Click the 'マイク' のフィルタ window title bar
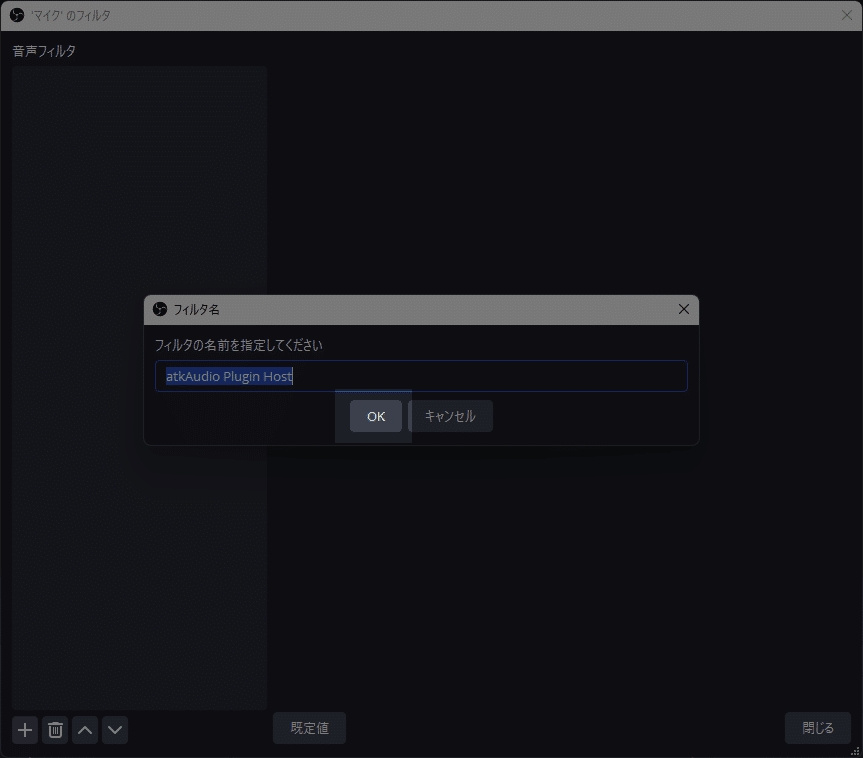 pyautogui.click(x=400, y=15)
